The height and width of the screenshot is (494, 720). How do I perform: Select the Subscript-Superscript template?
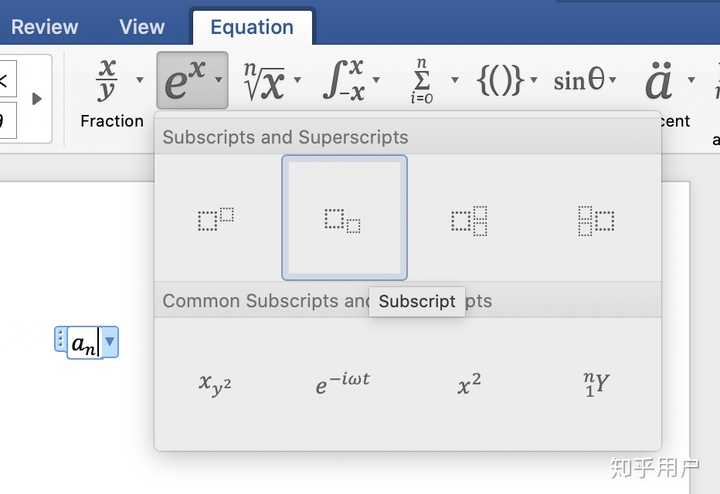469,221
